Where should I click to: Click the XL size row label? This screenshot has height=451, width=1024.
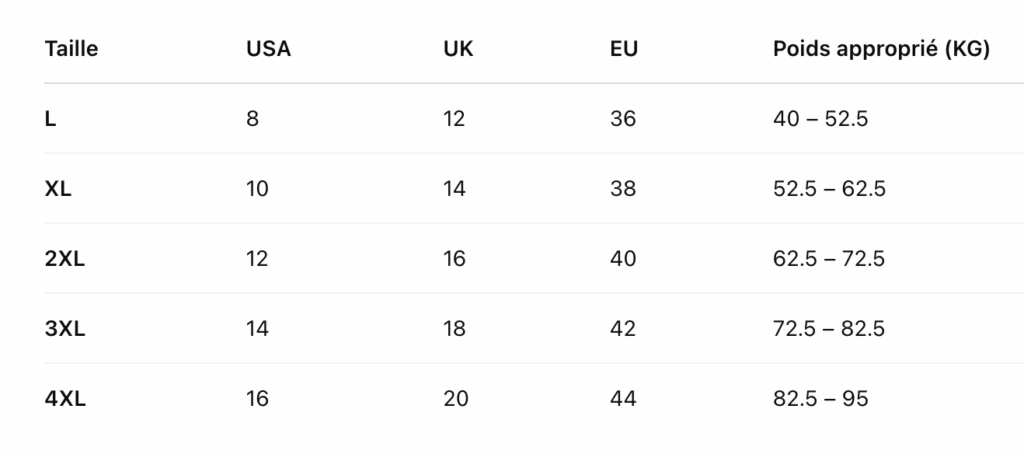58,189
